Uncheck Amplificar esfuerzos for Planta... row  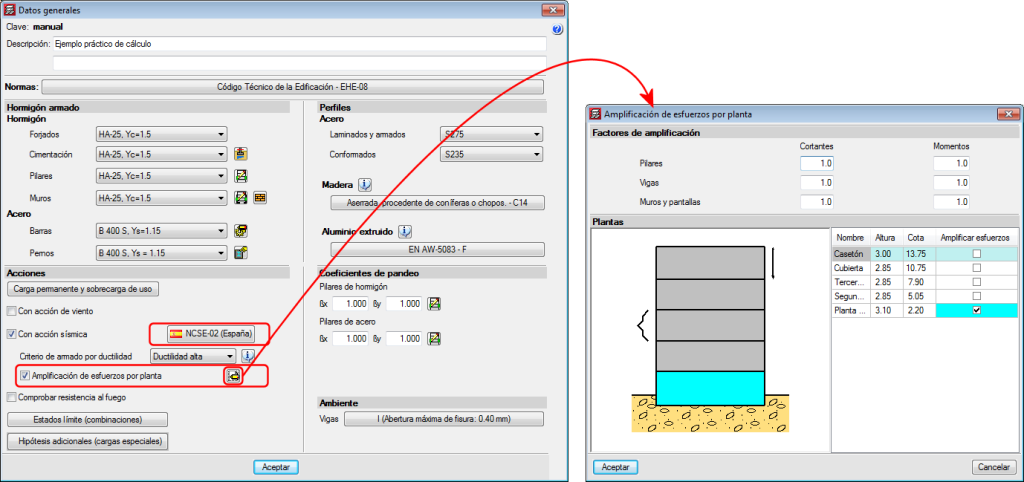pyautogui.click(x=976, y=311)
